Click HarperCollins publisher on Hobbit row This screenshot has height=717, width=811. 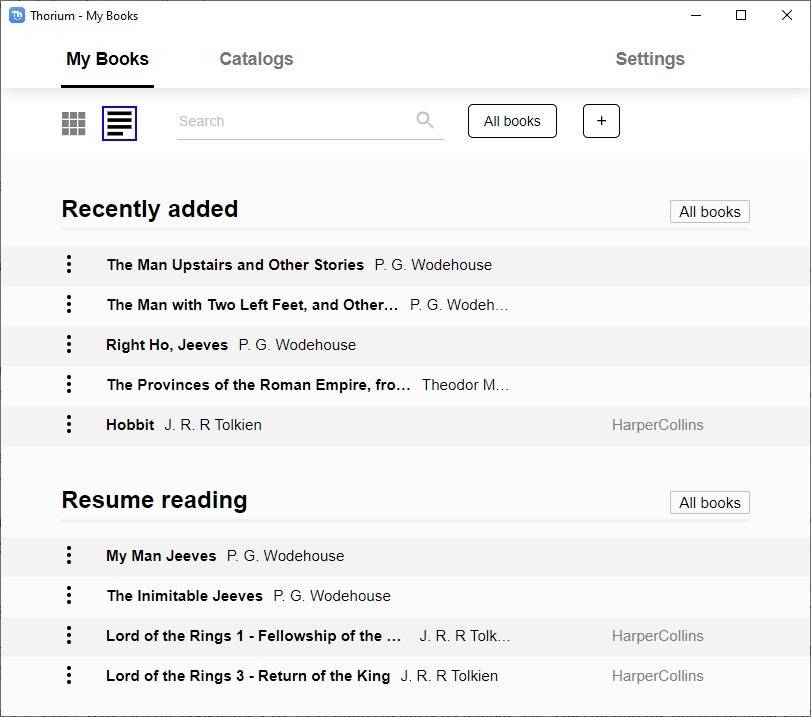pyautogui.click(x=657, y=425)
